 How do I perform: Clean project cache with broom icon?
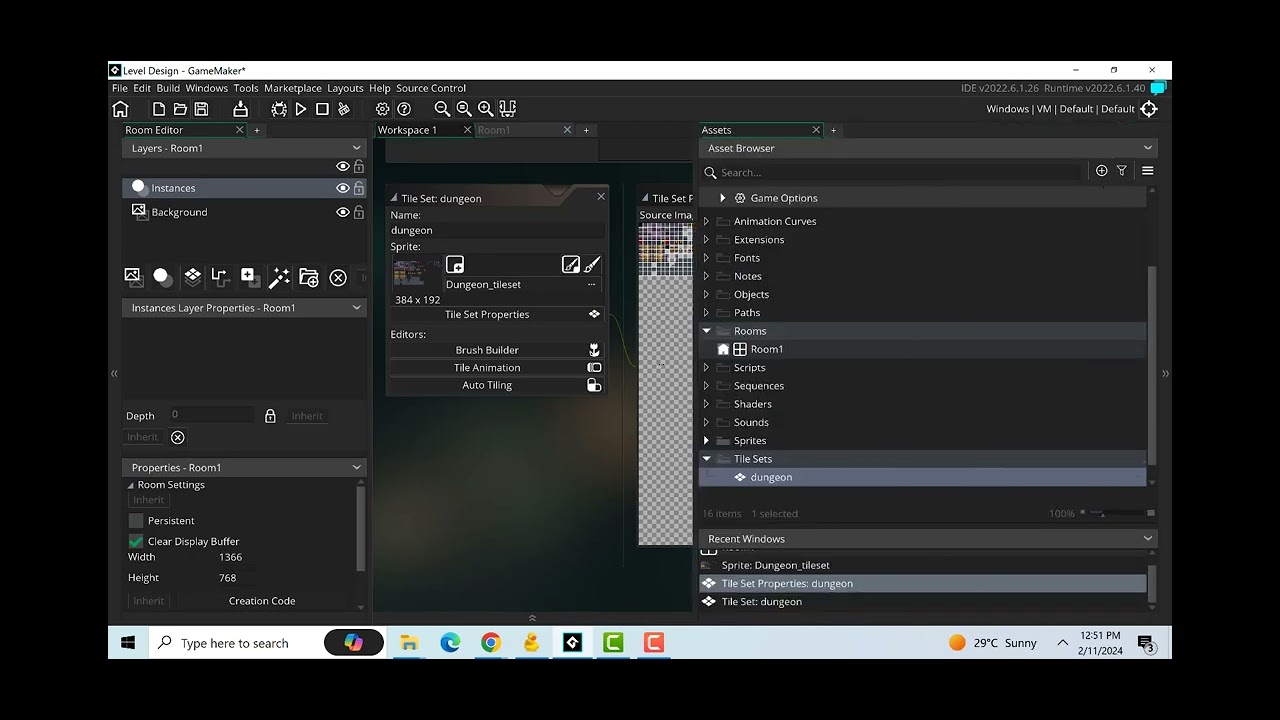click(x=344, y=109)
